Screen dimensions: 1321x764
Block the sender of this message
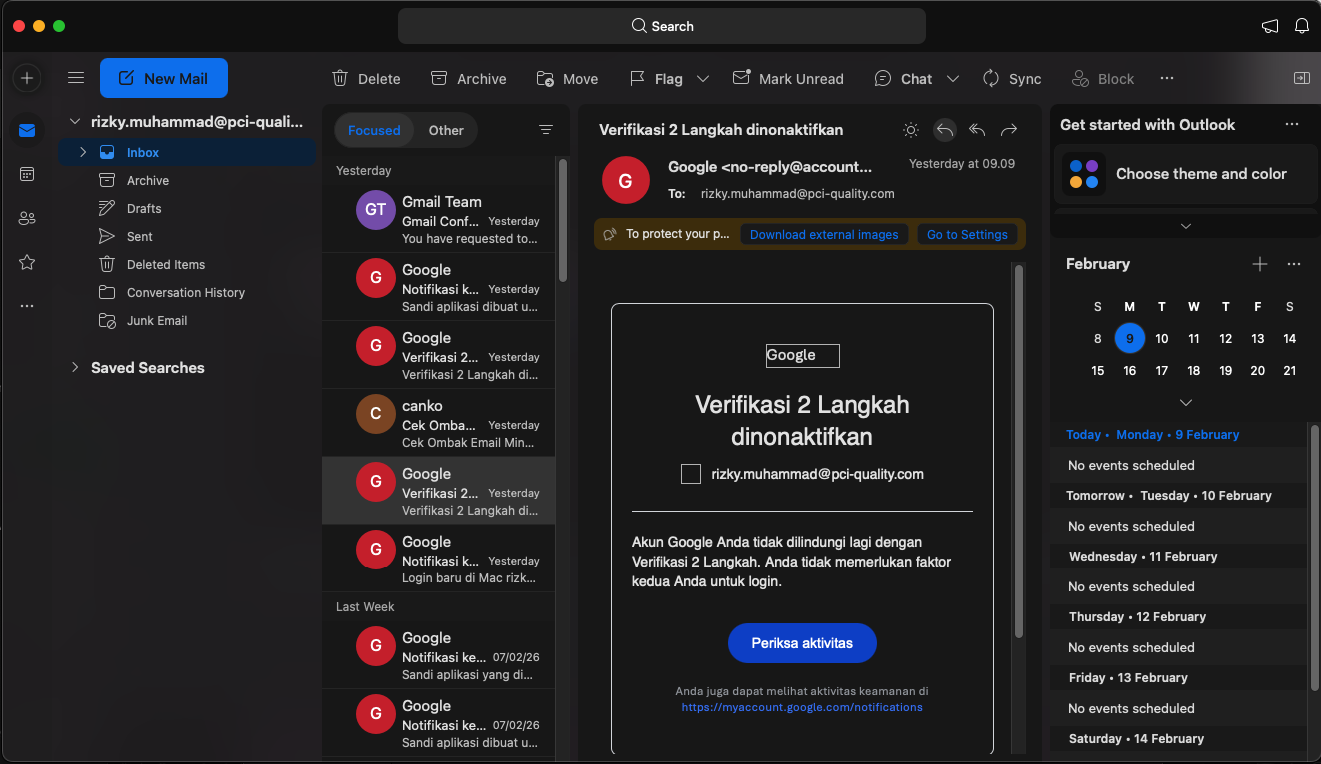click(1102, 78)
